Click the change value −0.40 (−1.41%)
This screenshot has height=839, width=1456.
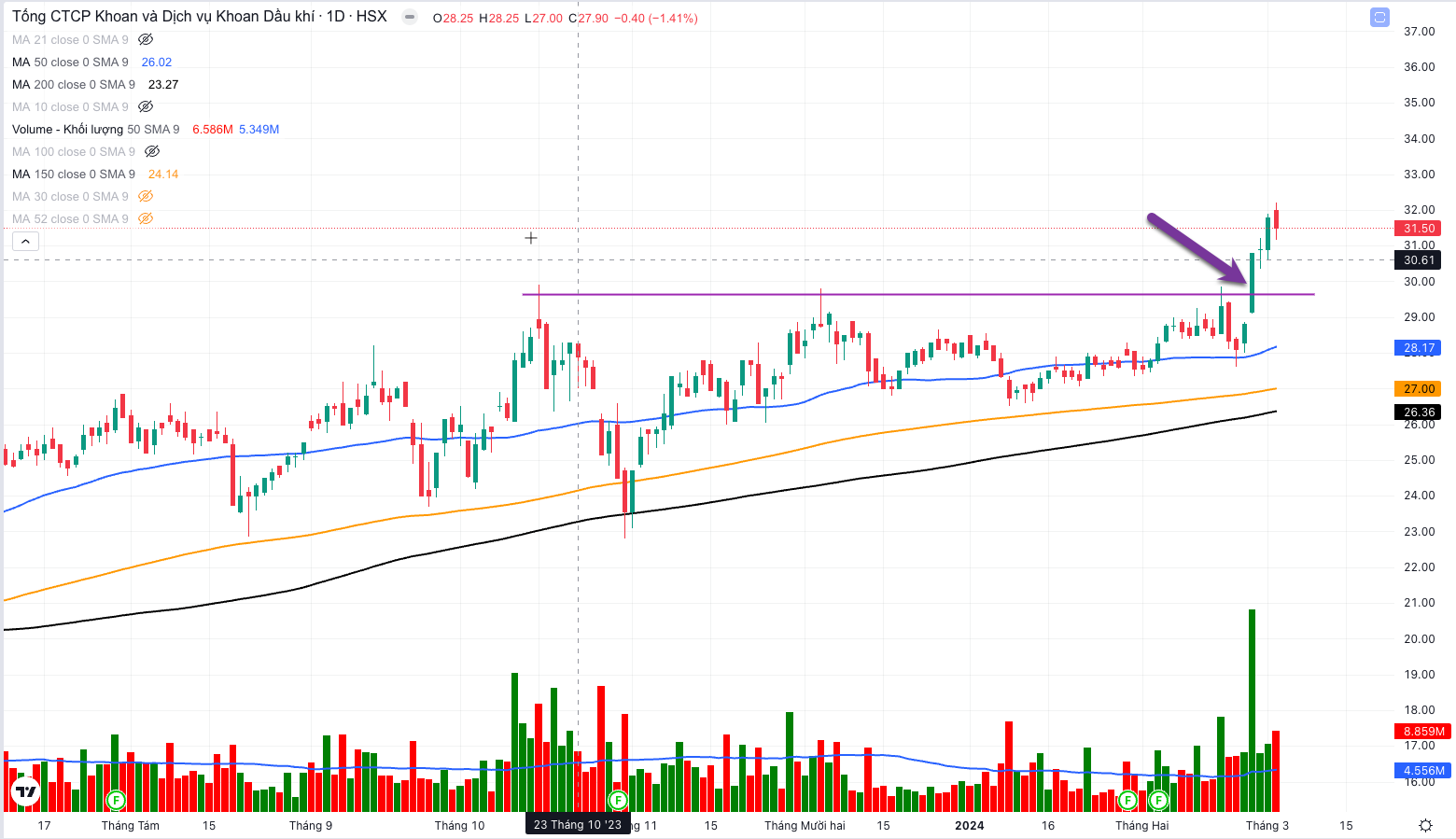coord(656,18)
